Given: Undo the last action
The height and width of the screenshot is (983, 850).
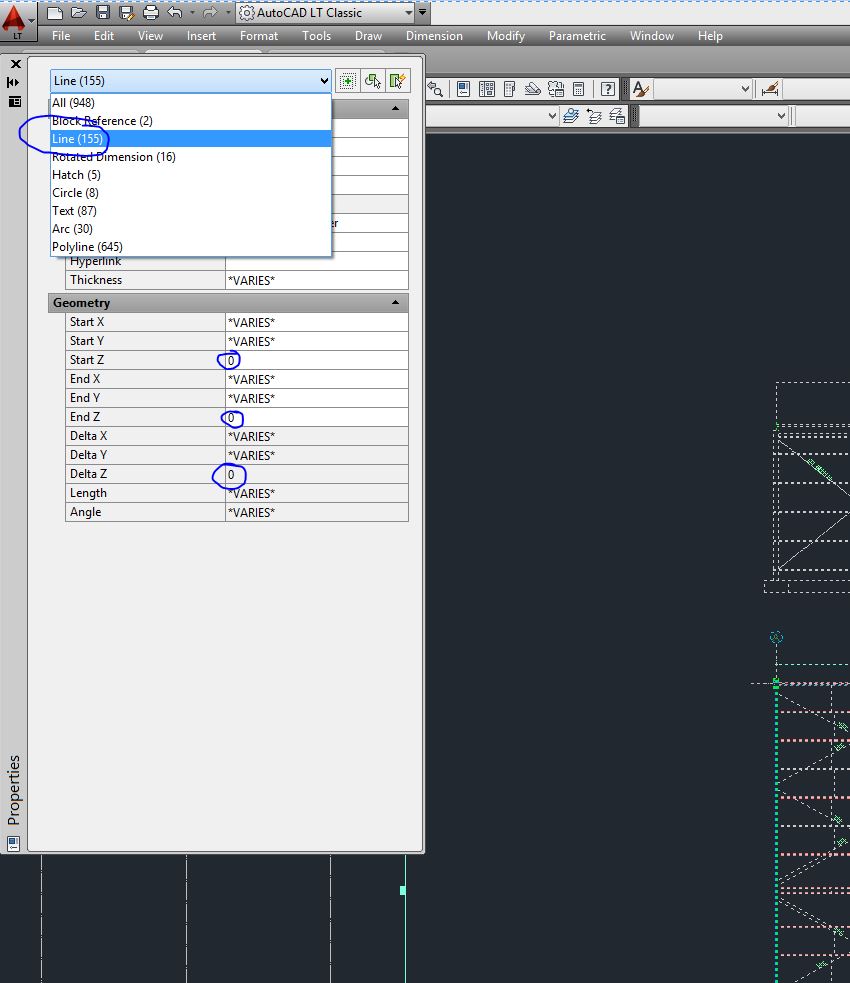Looking at the screenshot, I should point(175,13).
